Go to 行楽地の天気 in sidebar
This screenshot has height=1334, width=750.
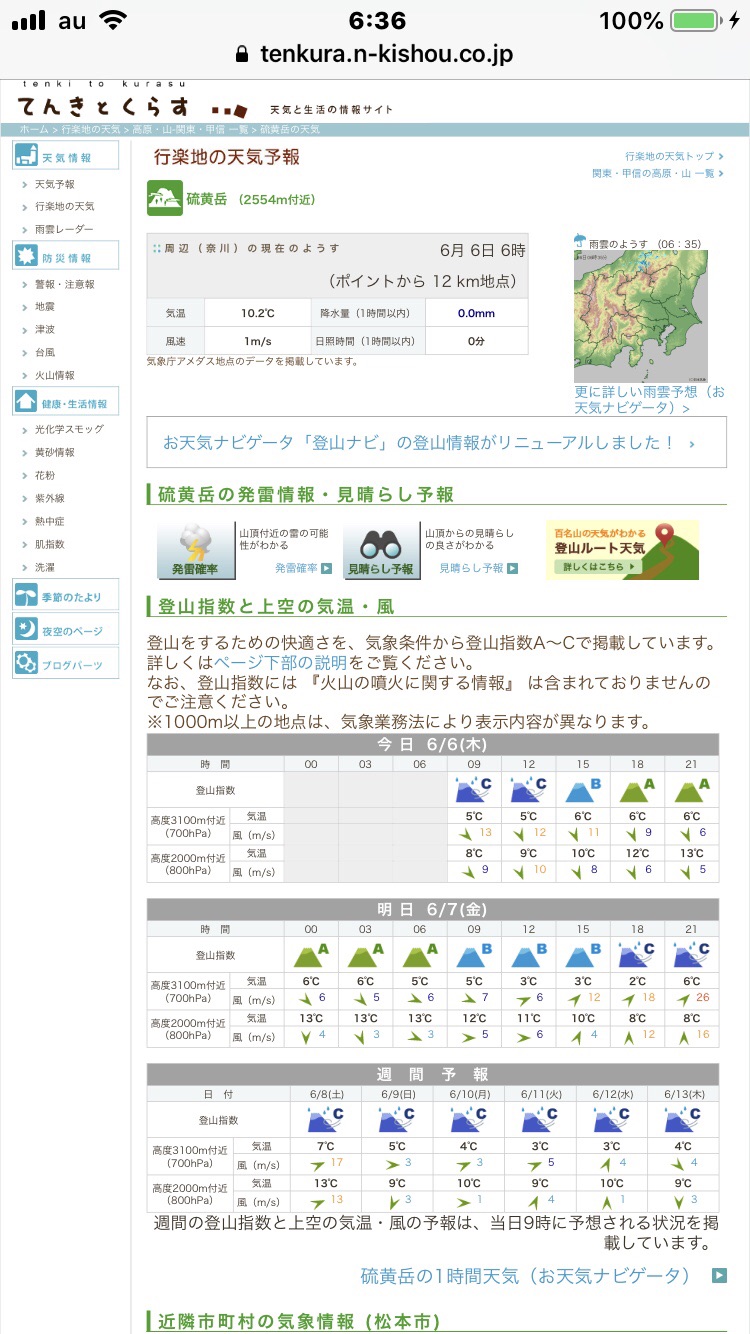tap(65, 206)
